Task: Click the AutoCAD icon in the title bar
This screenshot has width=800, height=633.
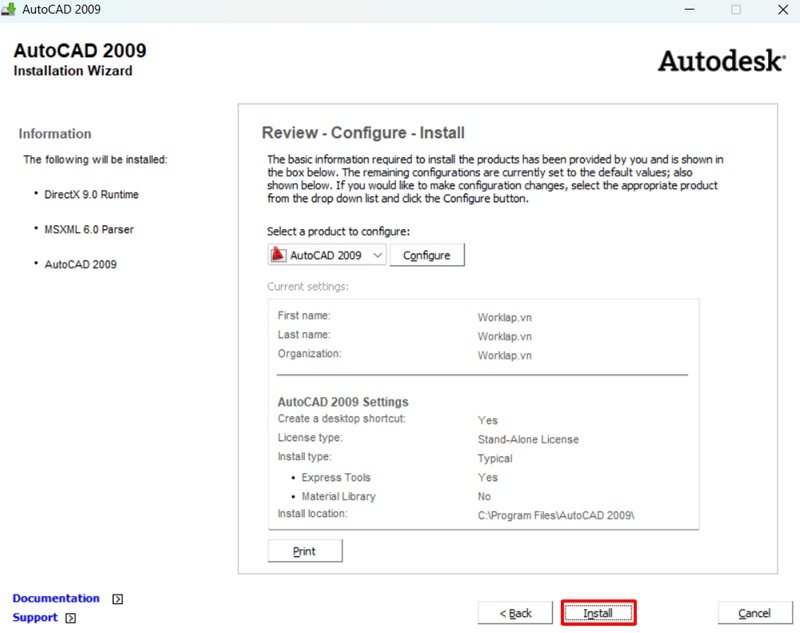Action: point(10,10)
